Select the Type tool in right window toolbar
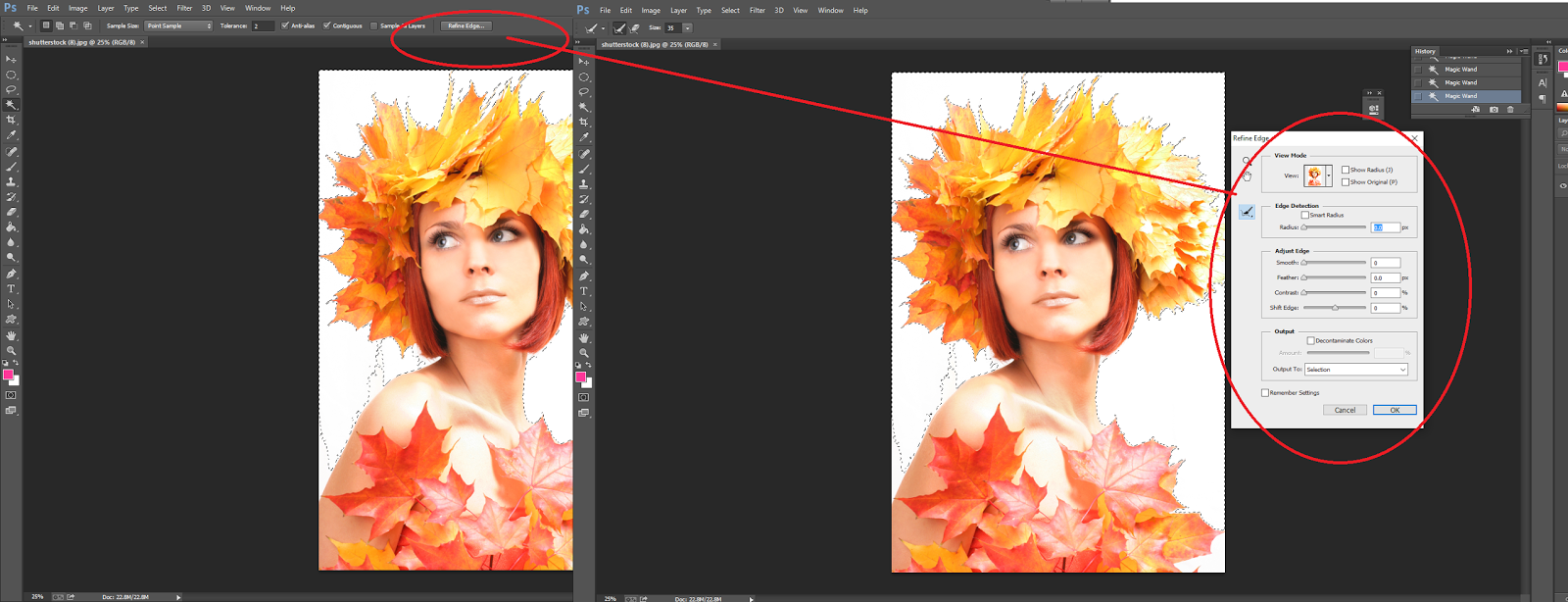1568x602 pixels. tap(584, 291)
